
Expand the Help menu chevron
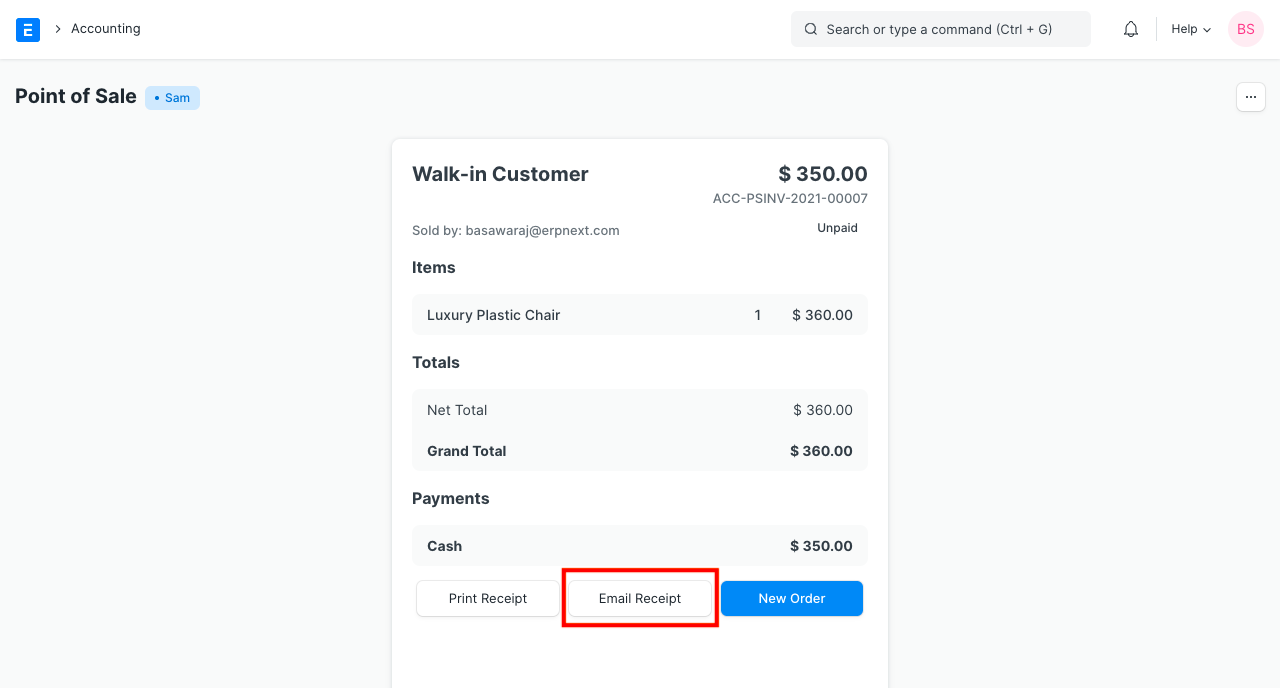(x=1208, y=30)
